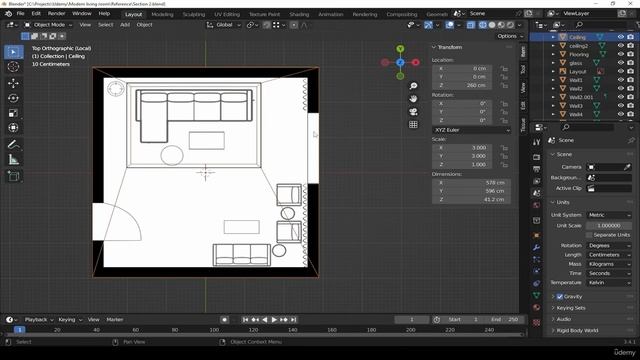Open XYZ Euler rotation mode dropdown
640x360 pixels.
[471, 130]
